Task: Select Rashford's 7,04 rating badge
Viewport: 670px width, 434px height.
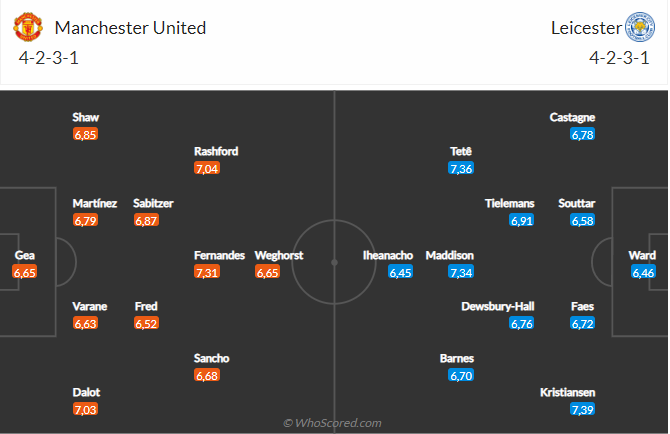Action: (207, 168)
